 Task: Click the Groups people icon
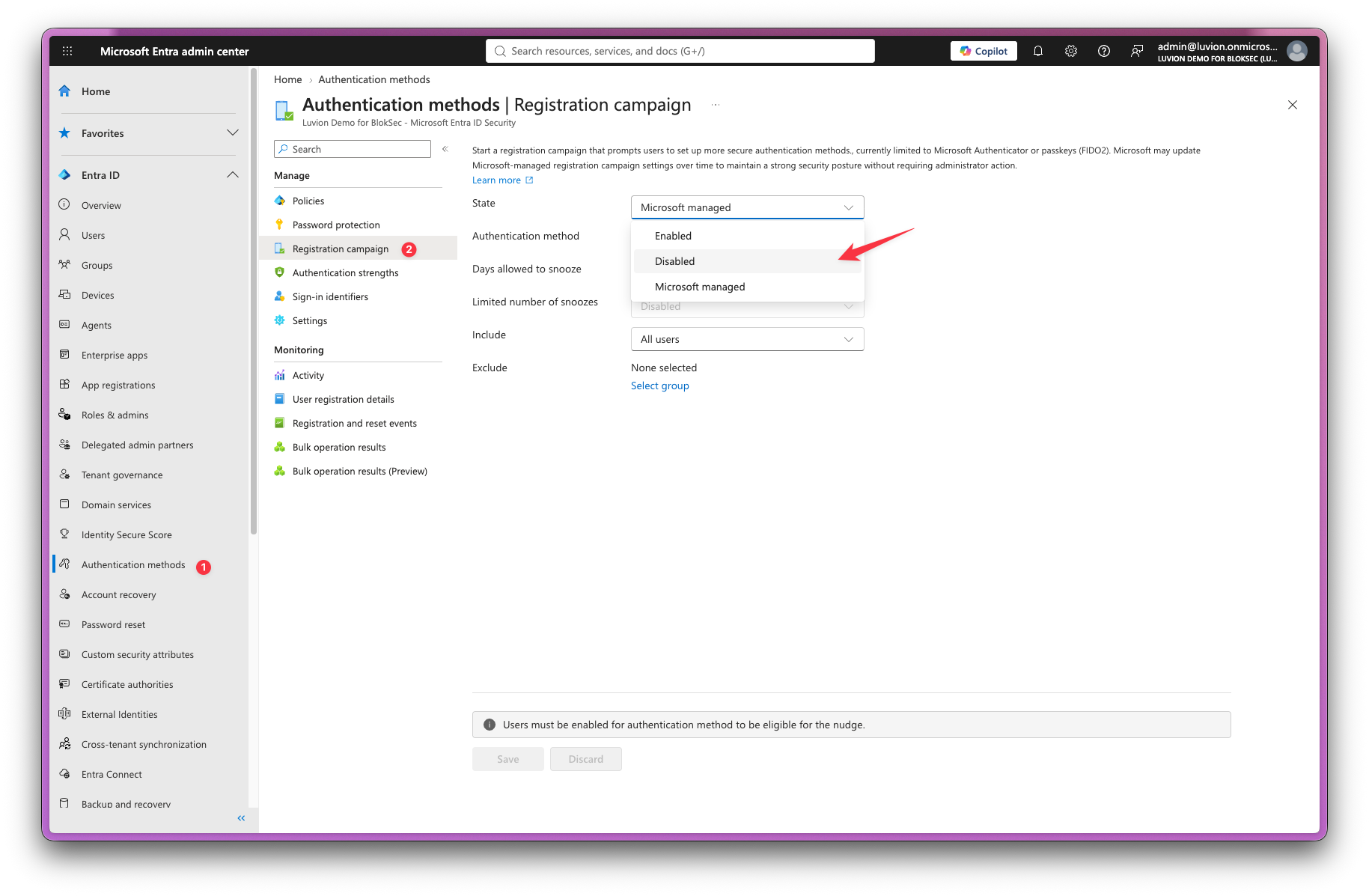pos(64,264)
